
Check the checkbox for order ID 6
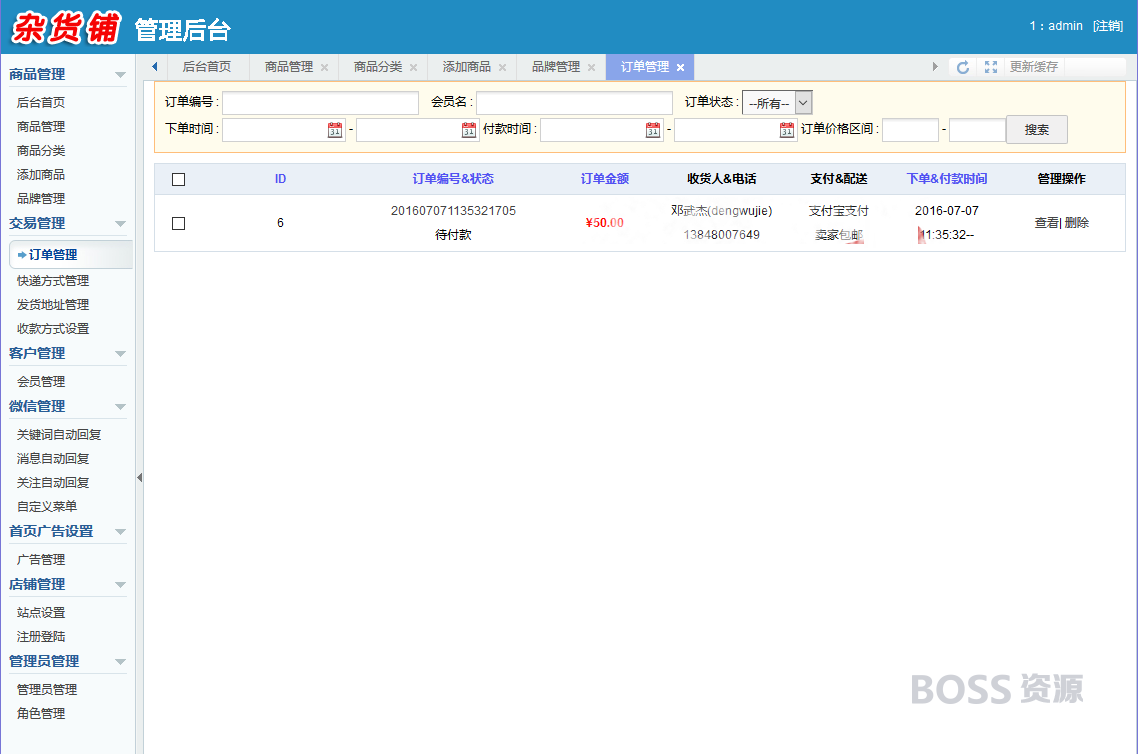179,224
